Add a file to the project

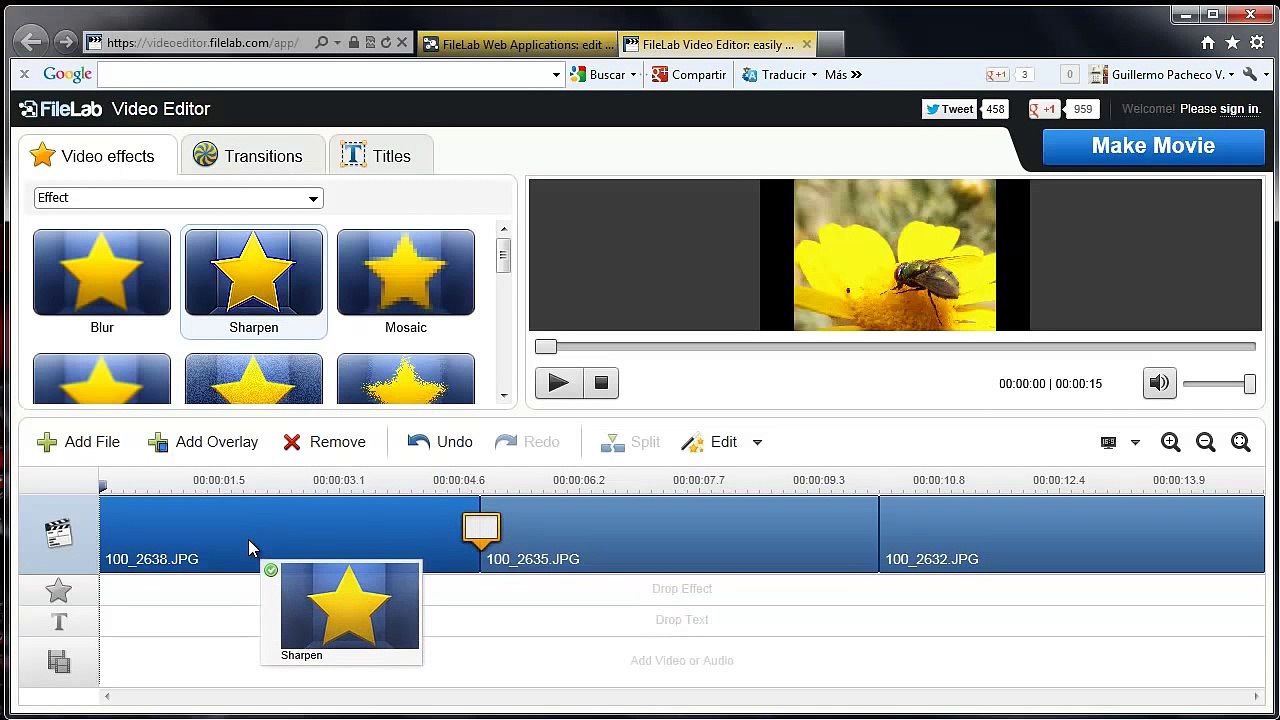pyautogui.click(x=78, y=442)
